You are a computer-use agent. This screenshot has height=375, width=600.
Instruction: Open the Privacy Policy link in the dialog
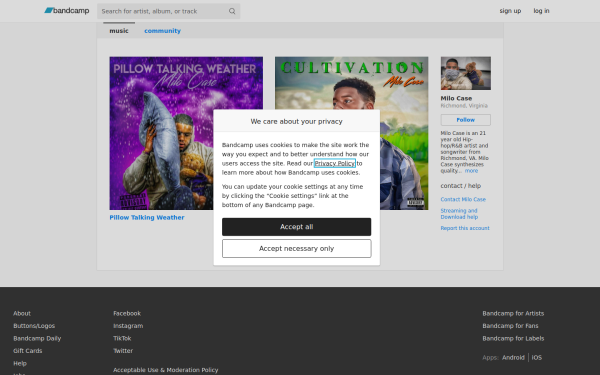[x=335, y=163]
